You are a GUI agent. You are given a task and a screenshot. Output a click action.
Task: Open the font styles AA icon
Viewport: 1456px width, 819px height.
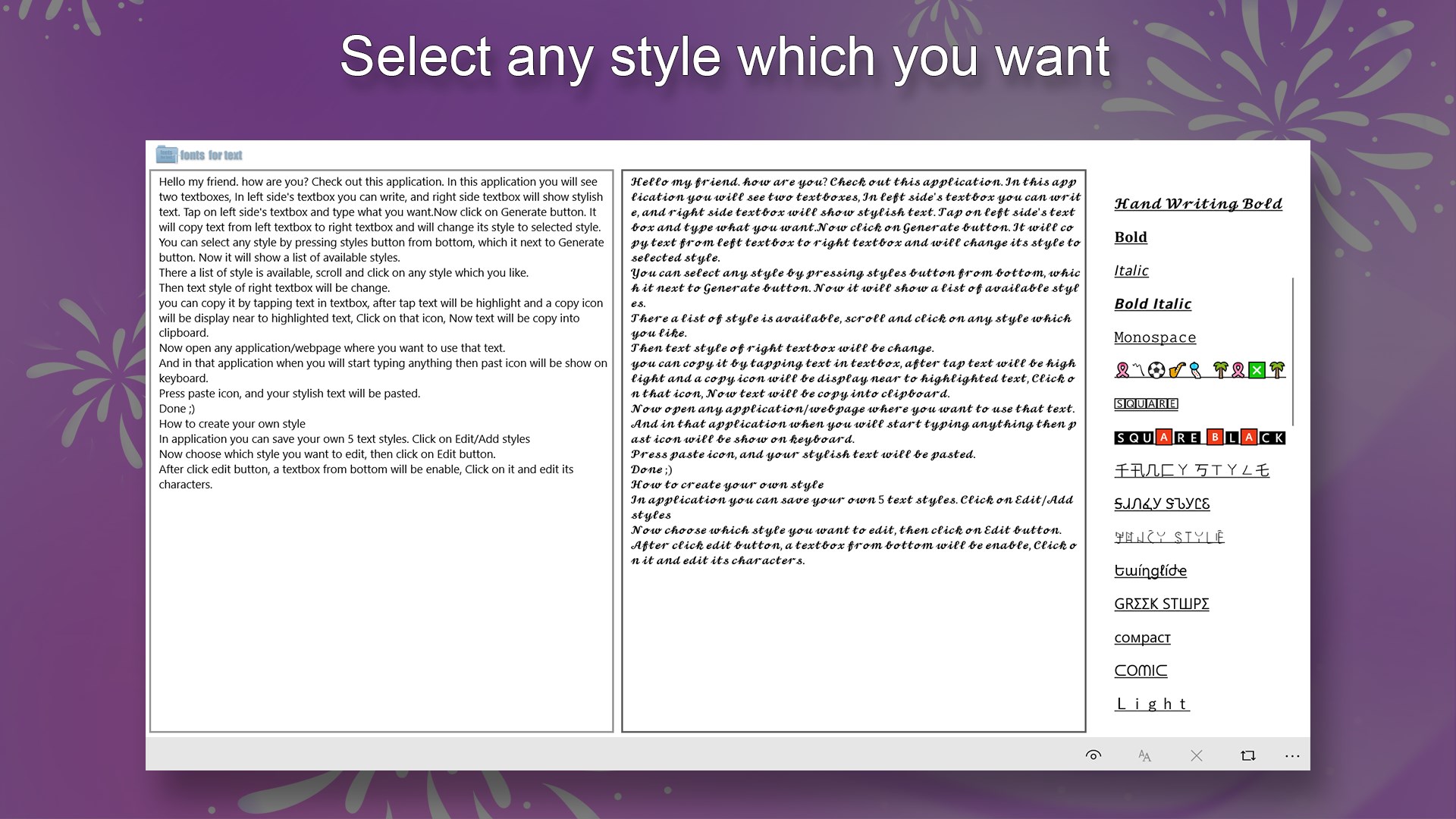[1144, 755]
